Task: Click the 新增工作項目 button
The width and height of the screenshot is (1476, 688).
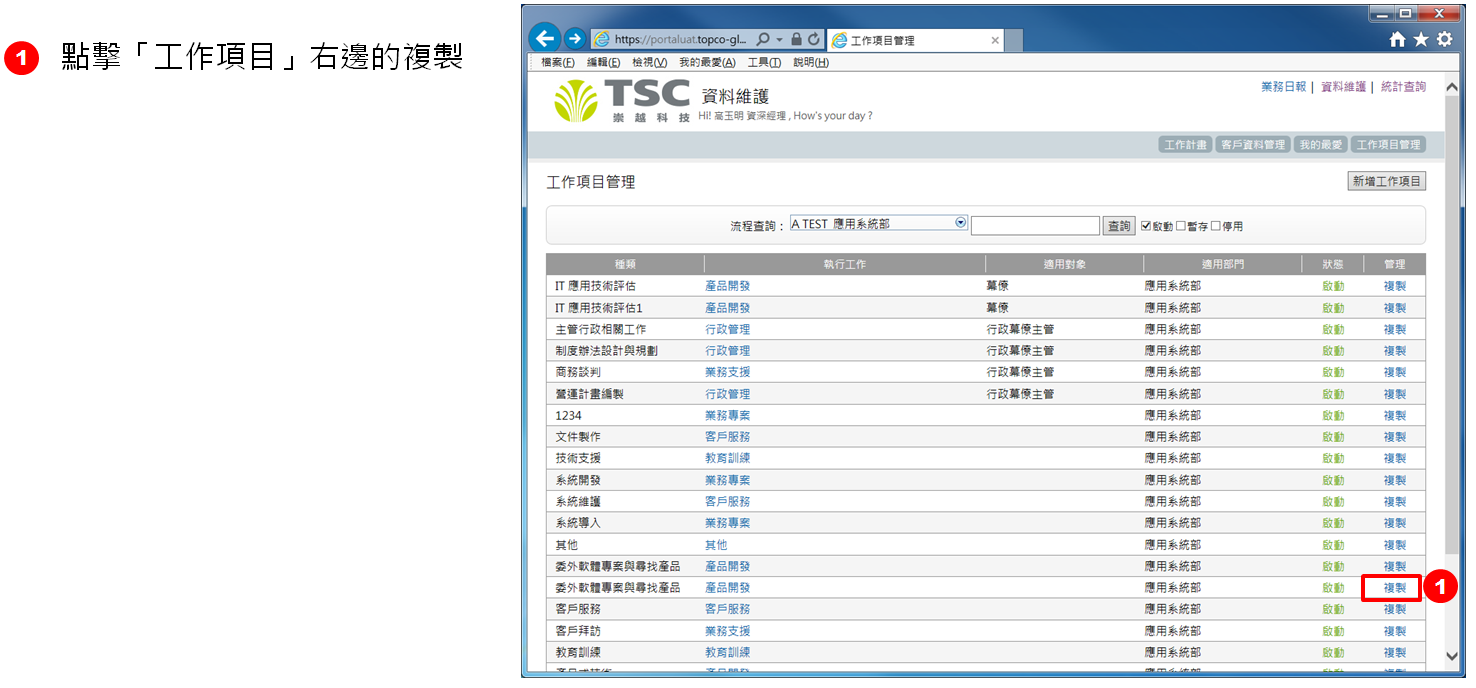Action: [1386, 181]
